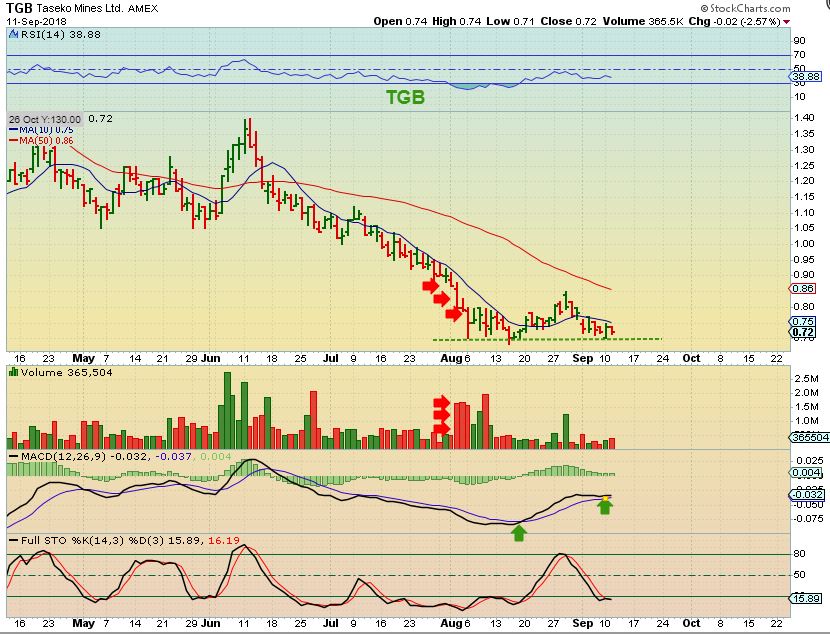This screenshot has height=634, width=830.
Task: Click the company name Taseko Mines Ltd.
Action: pyautogui.click(x=80, y=8)
